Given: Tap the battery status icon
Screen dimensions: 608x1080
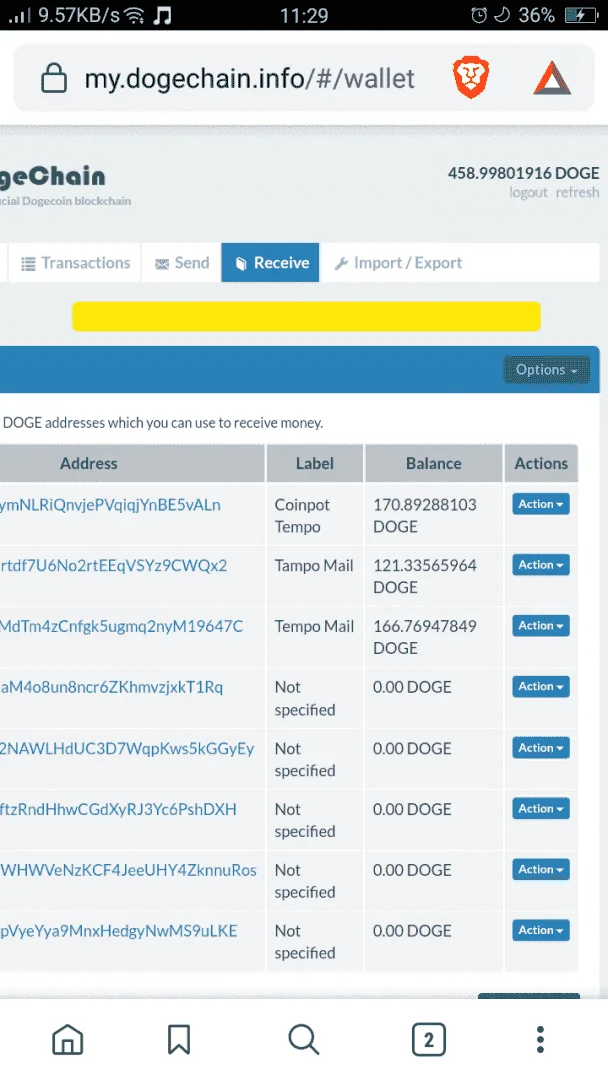Looking at the screenshot, I should (x=582, y=15).
